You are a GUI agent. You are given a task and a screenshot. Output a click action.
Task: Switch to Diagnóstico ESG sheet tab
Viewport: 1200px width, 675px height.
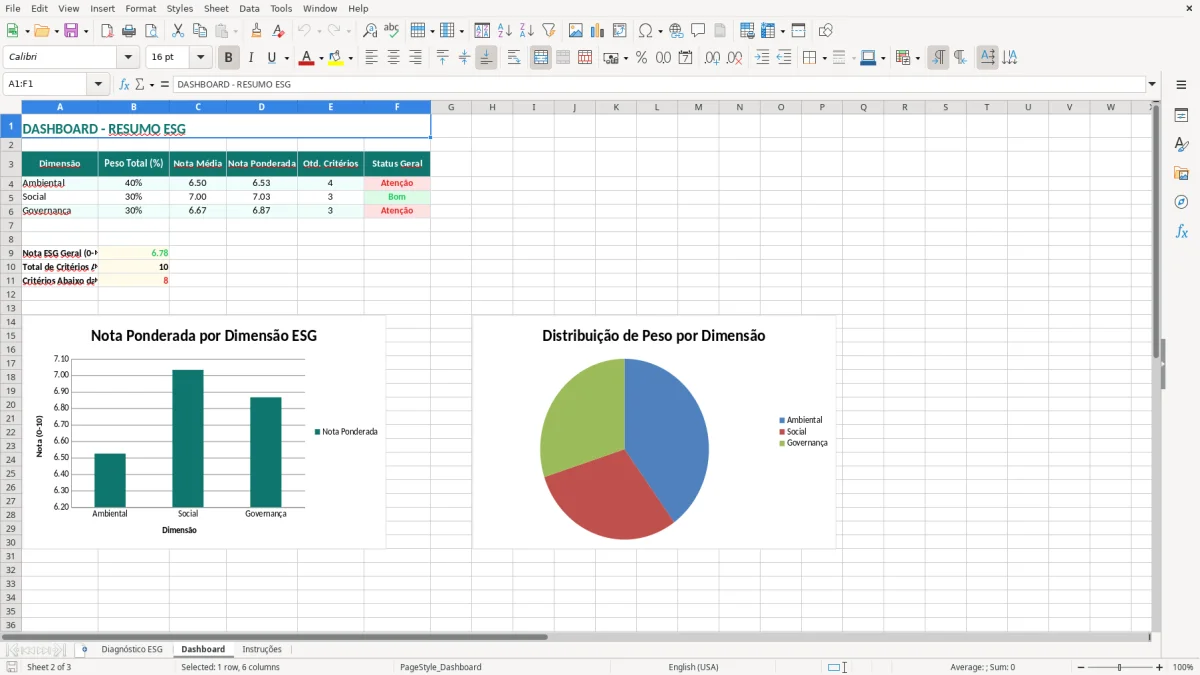tap(132, 649)
